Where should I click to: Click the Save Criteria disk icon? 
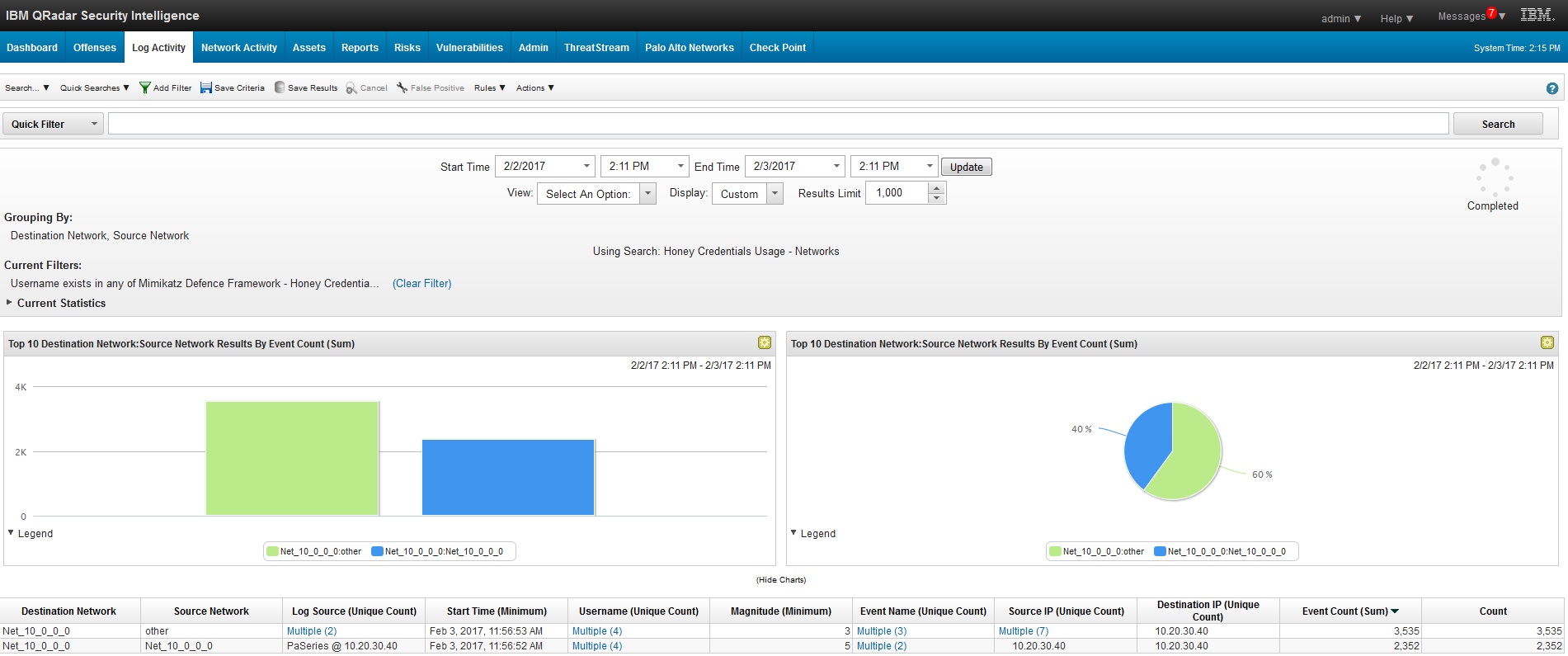206,87
